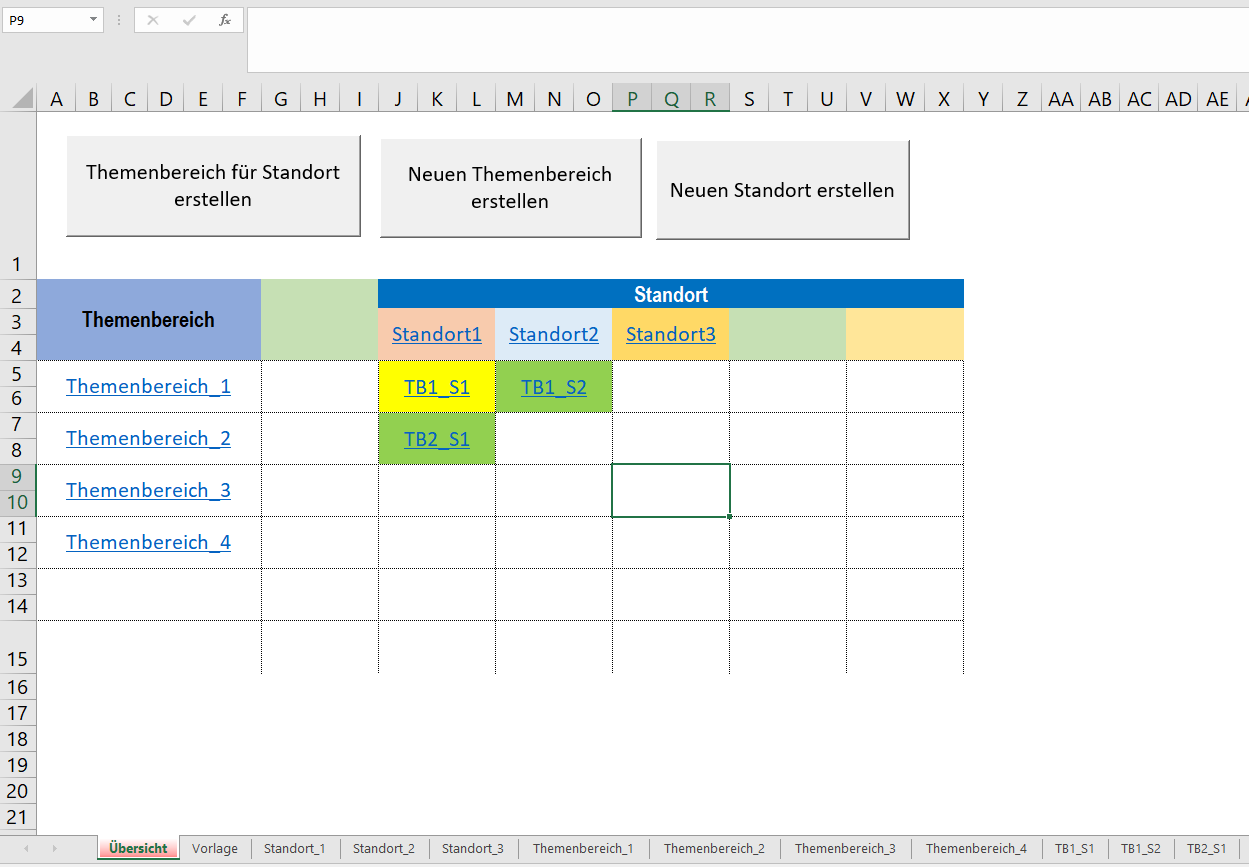Switch to the Themenbereich_1 sheet tab

coord(583,848)
